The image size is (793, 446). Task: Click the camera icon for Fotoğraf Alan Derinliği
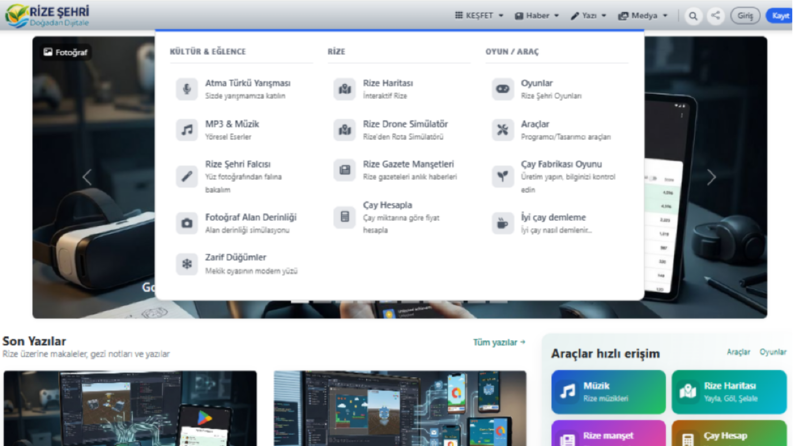pyautogui.click(x=187, y=223)
